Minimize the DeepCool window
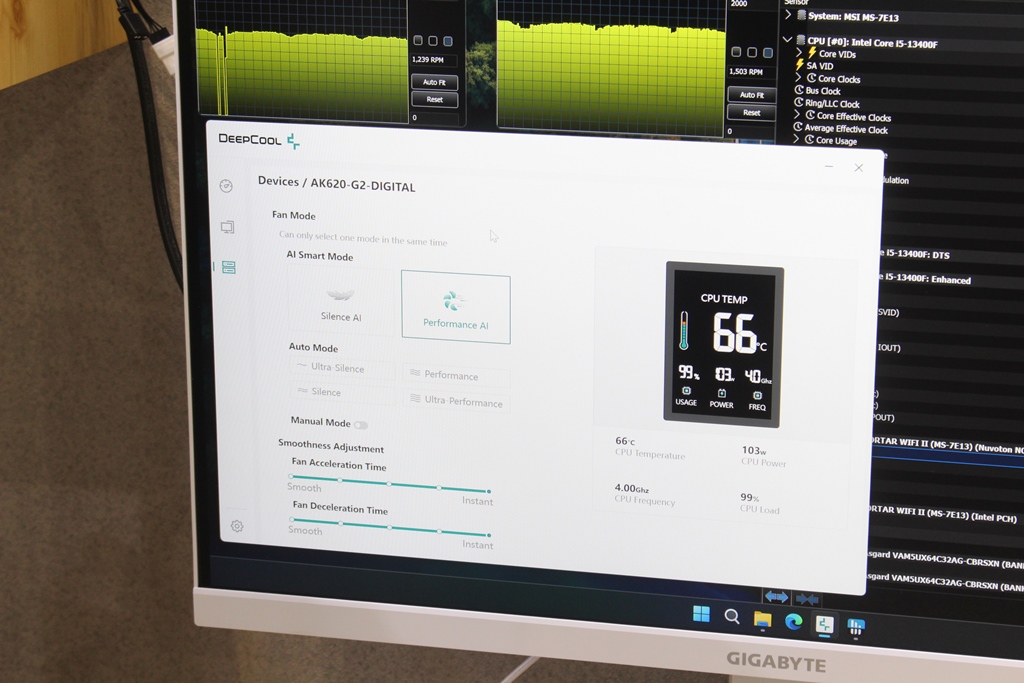 pos(829,167)
